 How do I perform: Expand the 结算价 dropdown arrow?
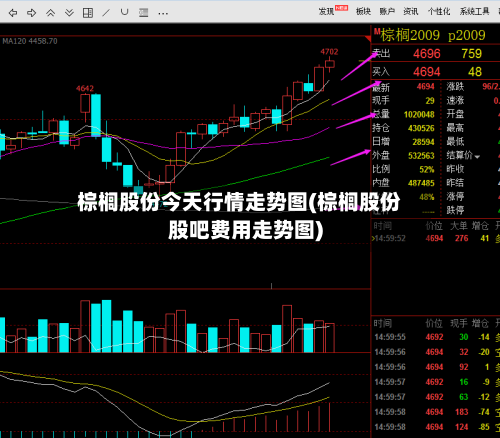click(477, 157)
